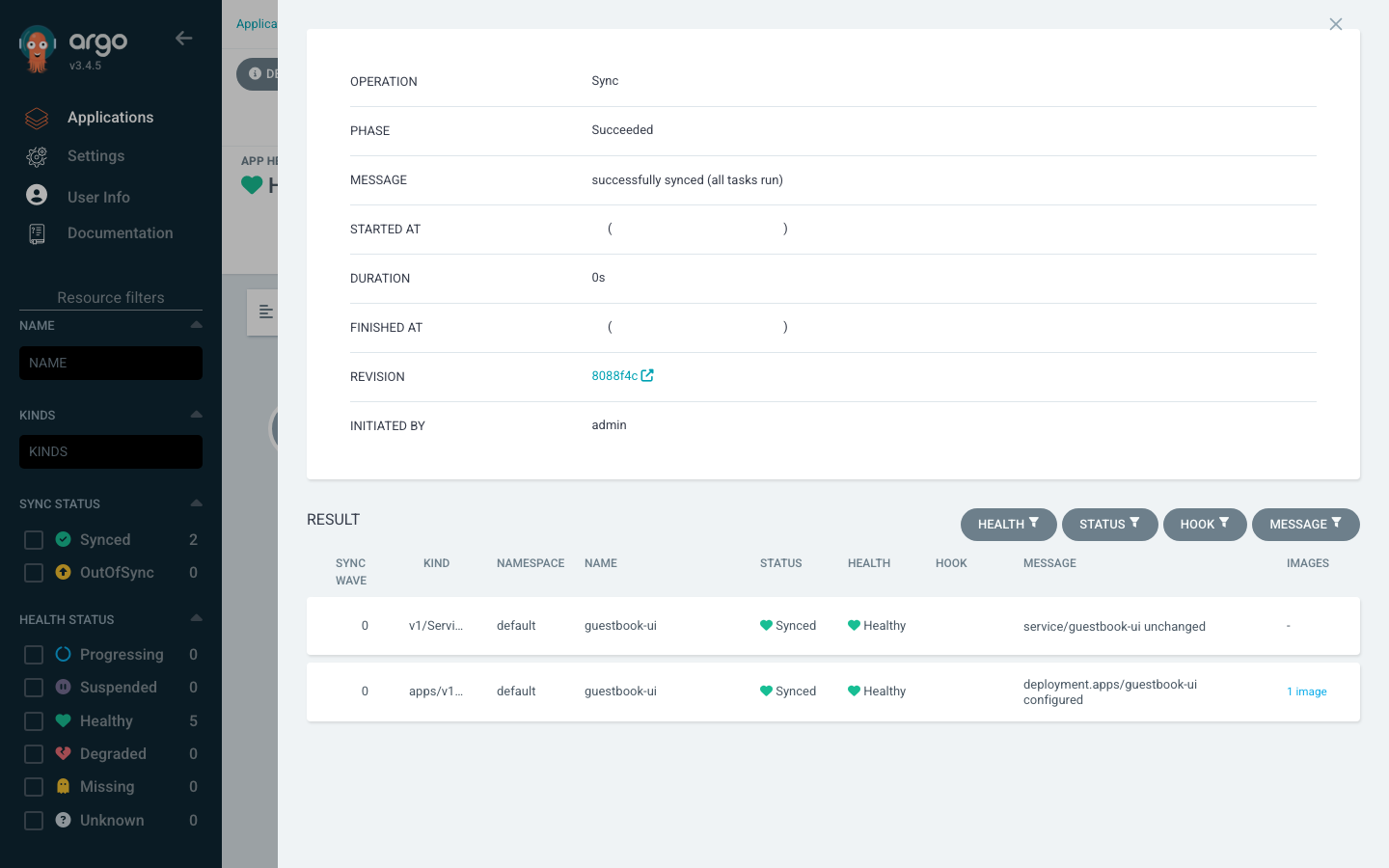1389x868 pixels.
Task: Open Applications via the layers icon
Action: click(37, 118)
